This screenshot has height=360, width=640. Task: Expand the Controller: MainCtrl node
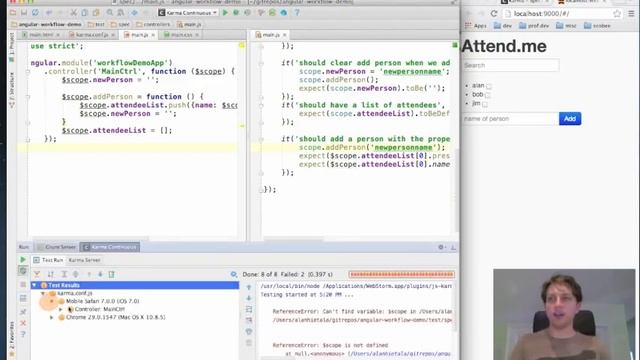pyautogui.click(x=61, y=309)
